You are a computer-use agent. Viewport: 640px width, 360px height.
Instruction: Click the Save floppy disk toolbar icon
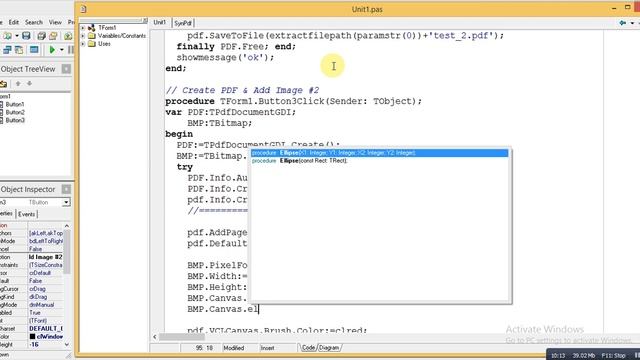tap(26, 36)
